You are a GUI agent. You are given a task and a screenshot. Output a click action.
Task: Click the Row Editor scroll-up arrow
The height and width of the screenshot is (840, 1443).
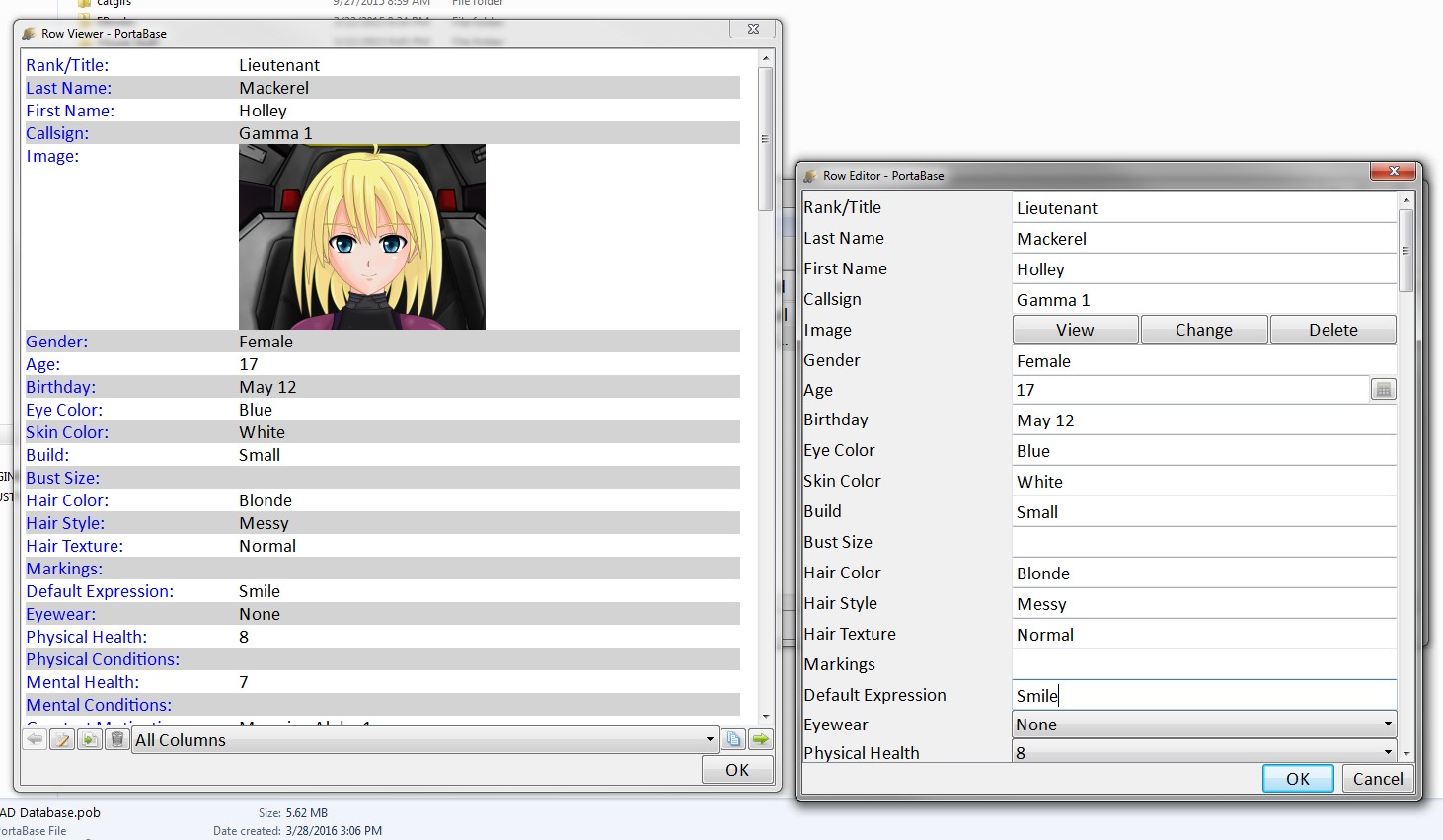coord(1405,200)
